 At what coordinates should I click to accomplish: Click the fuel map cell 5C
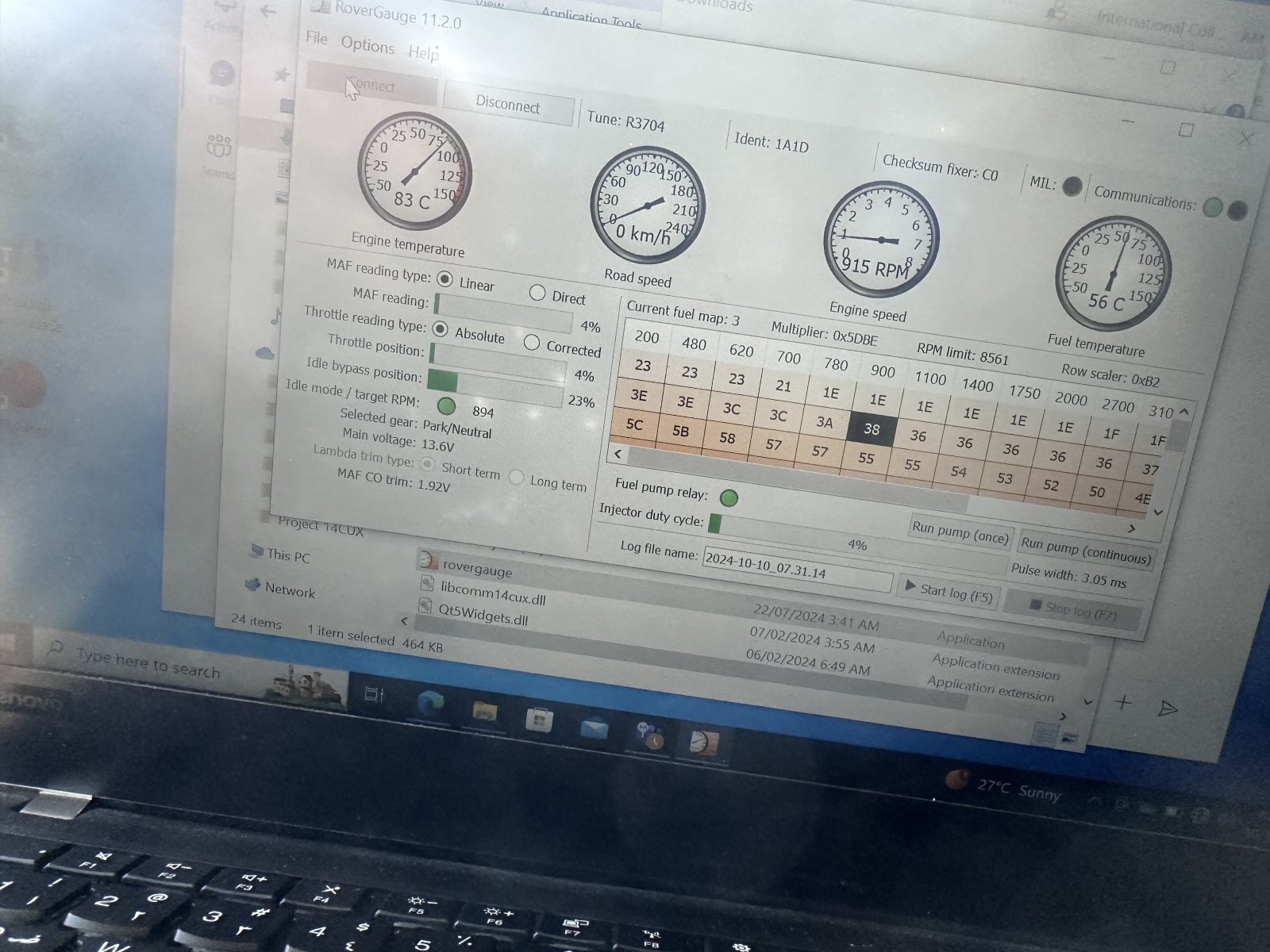[634, 424]
